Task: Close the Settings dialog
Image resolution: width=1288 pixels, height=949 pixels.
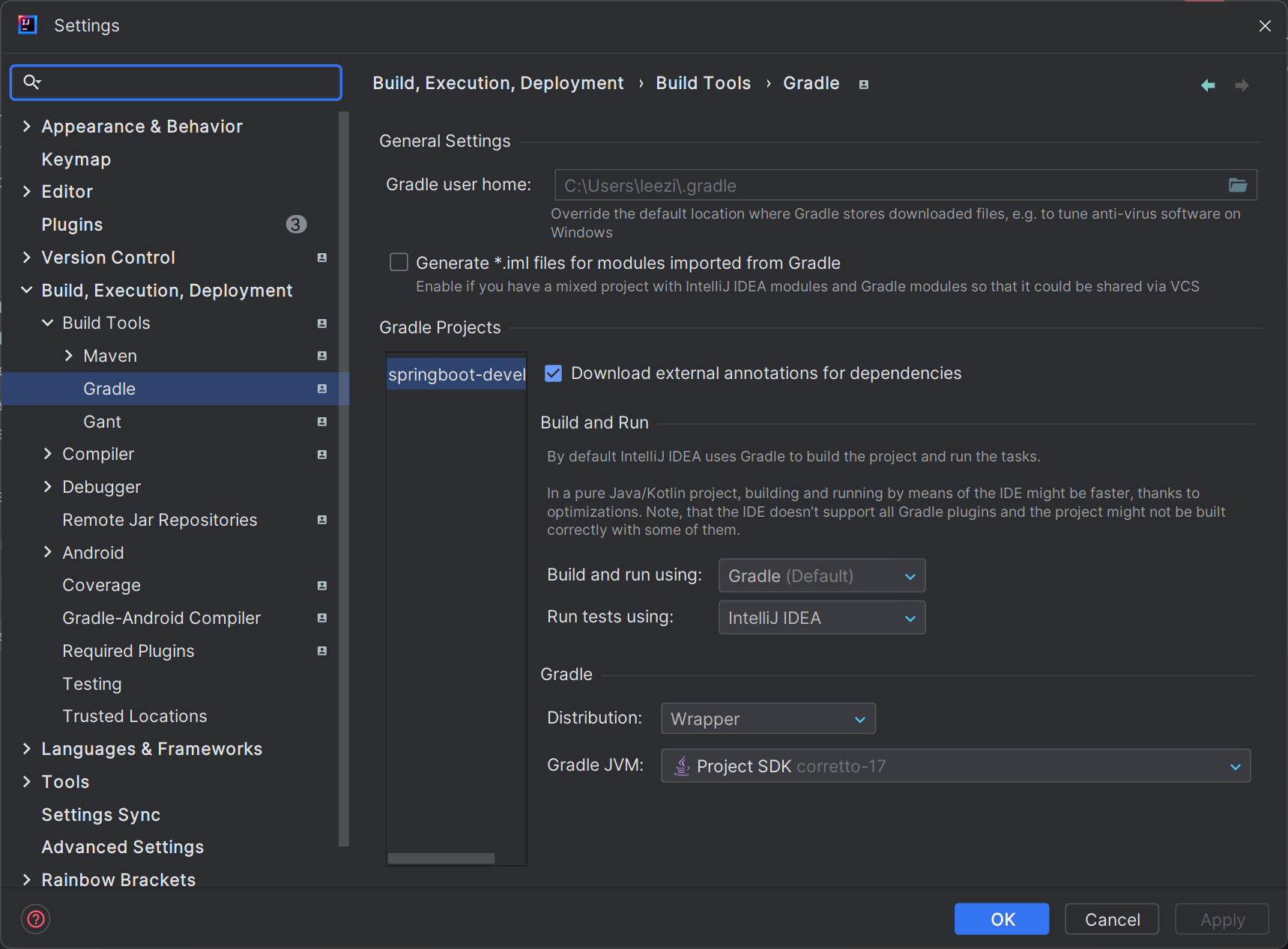Action: [1265, 25]
